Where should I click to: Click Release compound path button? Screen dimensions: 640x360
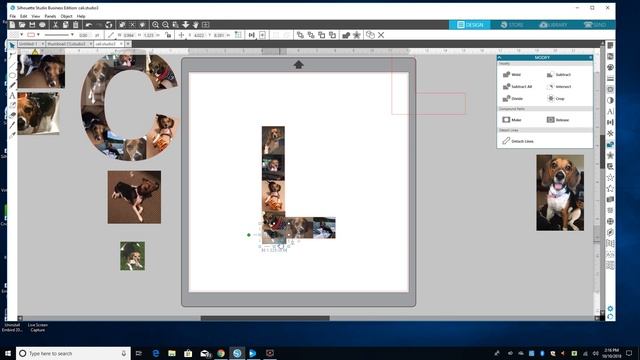click(x=558, y=120)
